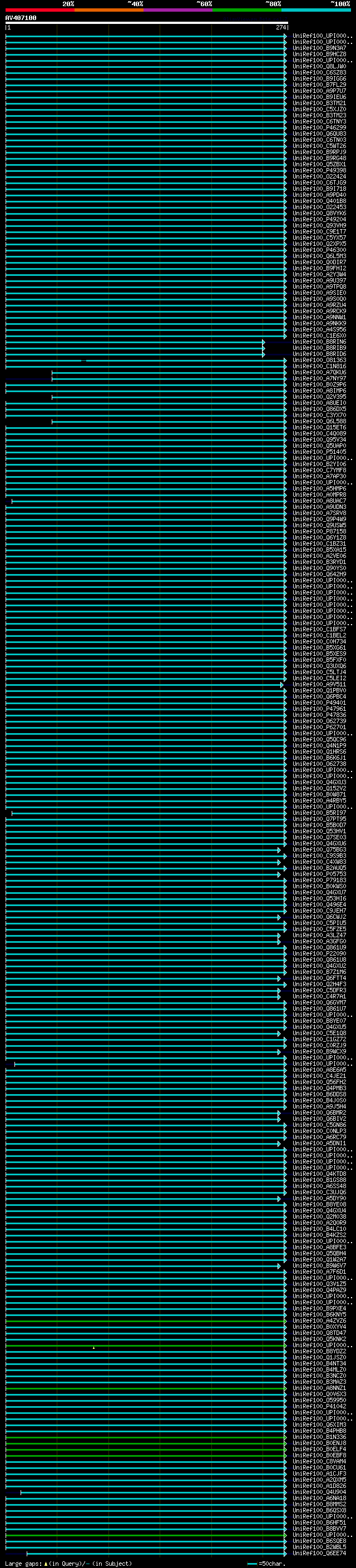The width and height of the screenshot is (356, 1568).
Task: Select the UniRef100_B9IGG6 label
Action: pos(319,78)
